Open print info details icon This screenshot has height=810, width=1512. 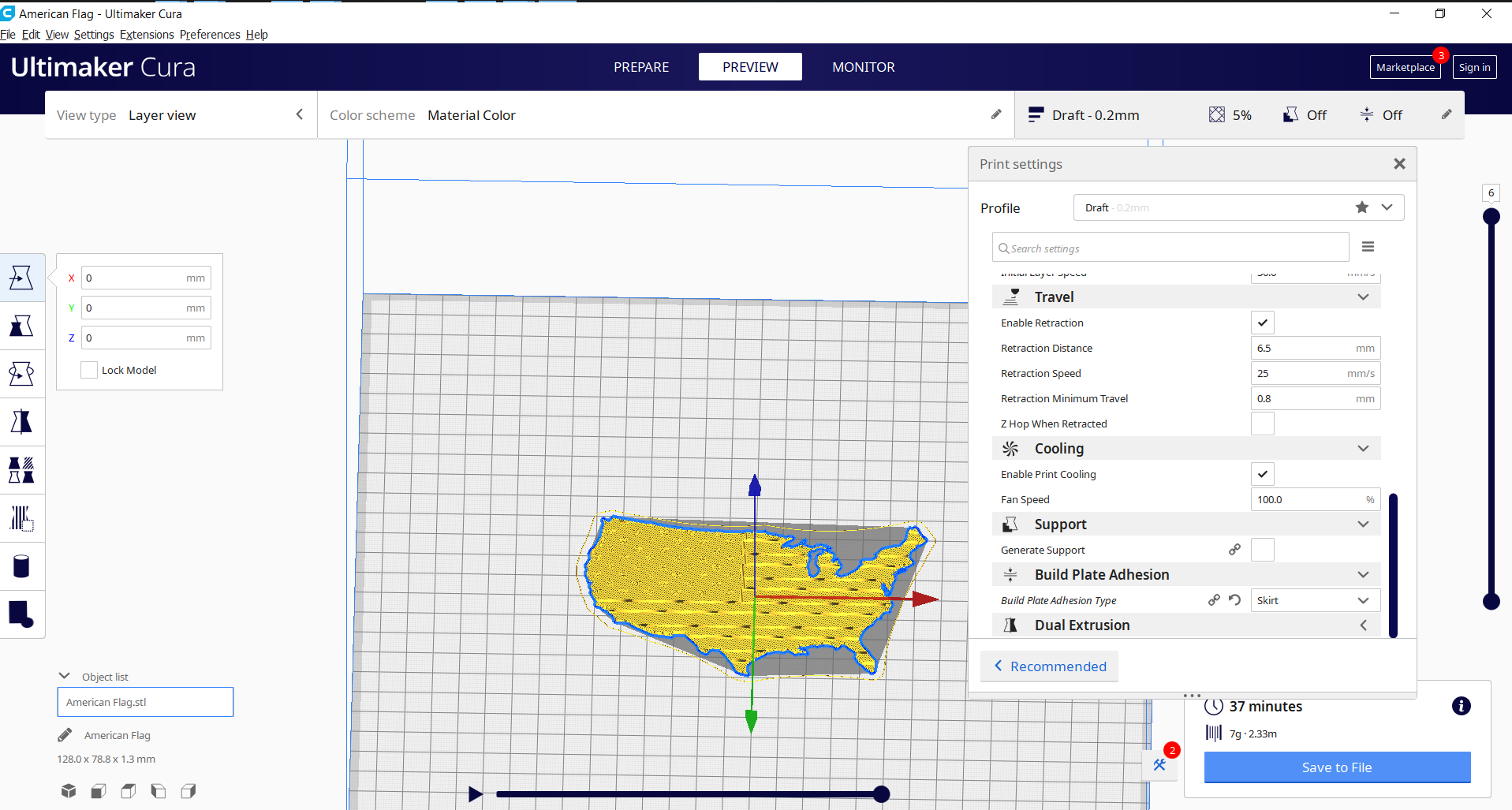1462,706
